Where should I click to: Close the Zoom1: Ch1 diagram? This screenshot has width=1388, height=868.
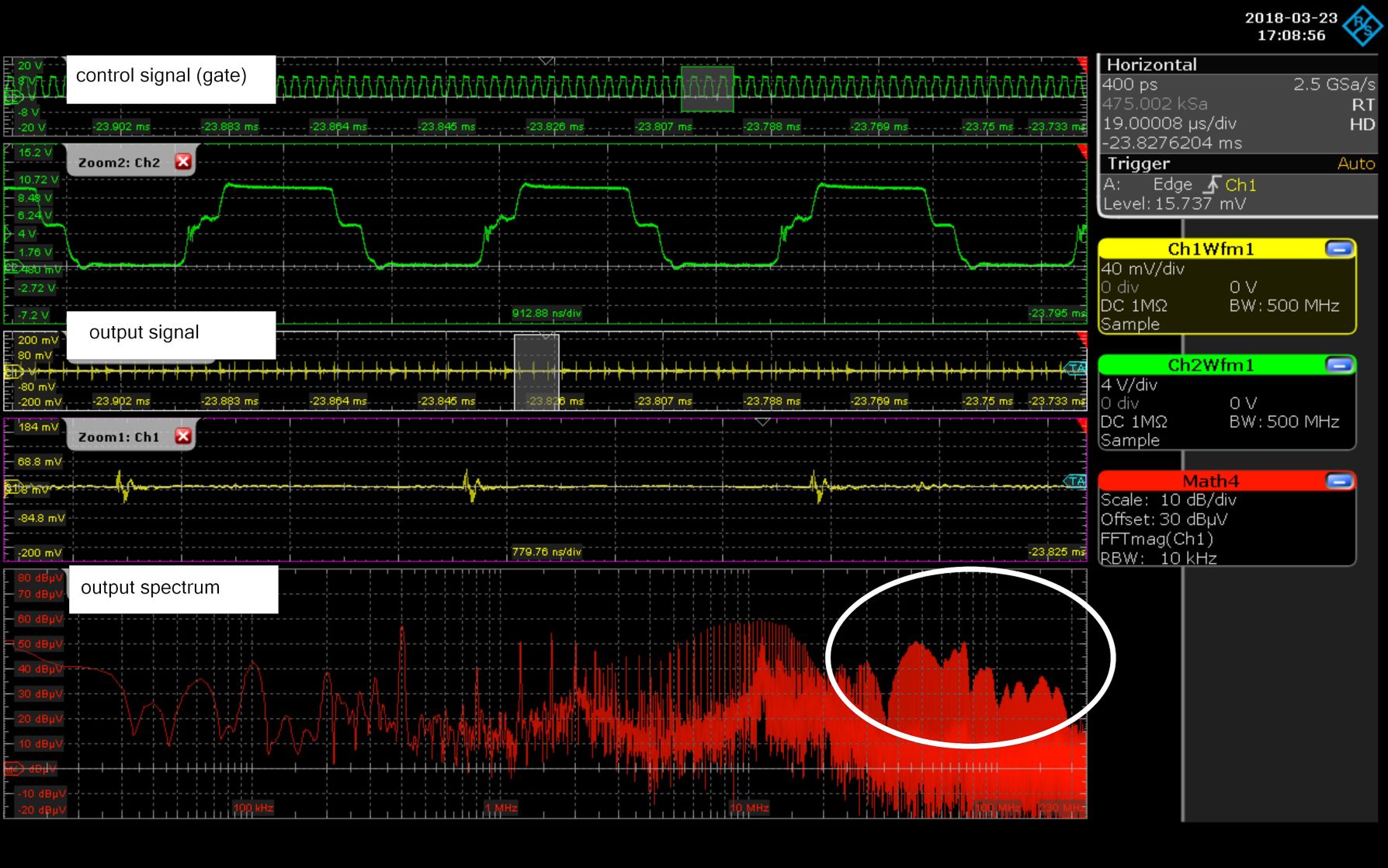pos(183,436)
